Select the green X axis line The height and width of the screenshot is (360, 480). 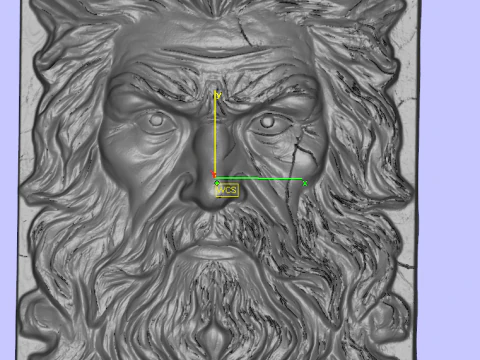pyautogui.click(x=259, y=179)
